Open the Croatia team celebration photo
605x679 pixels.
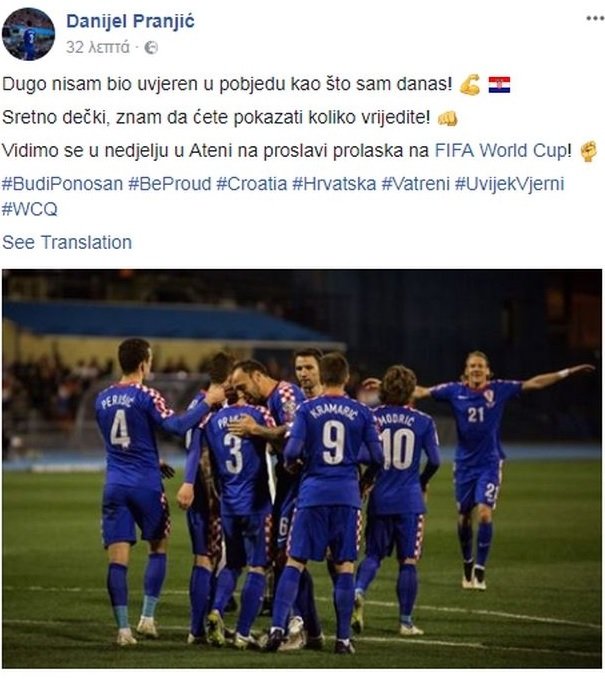[302, 469]
